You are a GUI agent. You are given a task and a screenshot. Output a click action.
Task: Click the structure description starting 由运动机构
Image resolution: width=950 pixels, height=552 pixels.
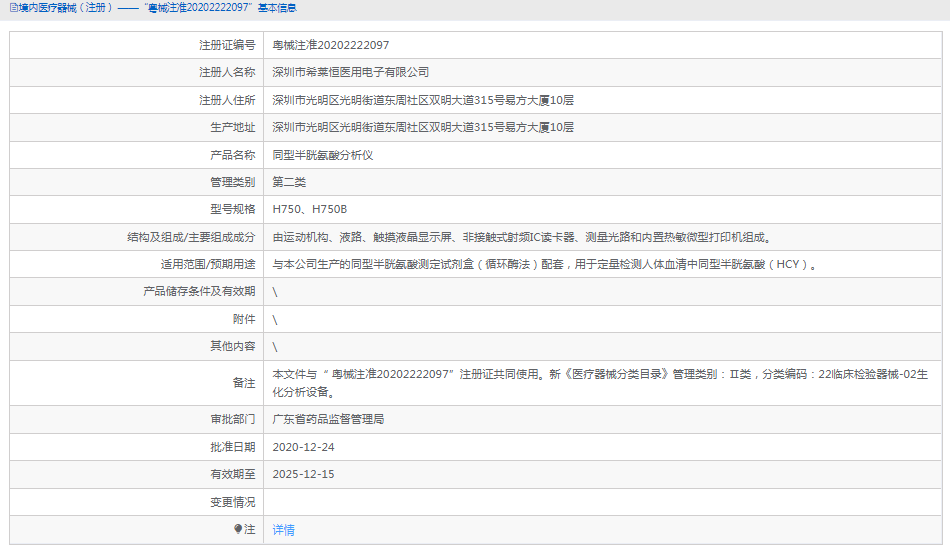(x=523, y=238)
